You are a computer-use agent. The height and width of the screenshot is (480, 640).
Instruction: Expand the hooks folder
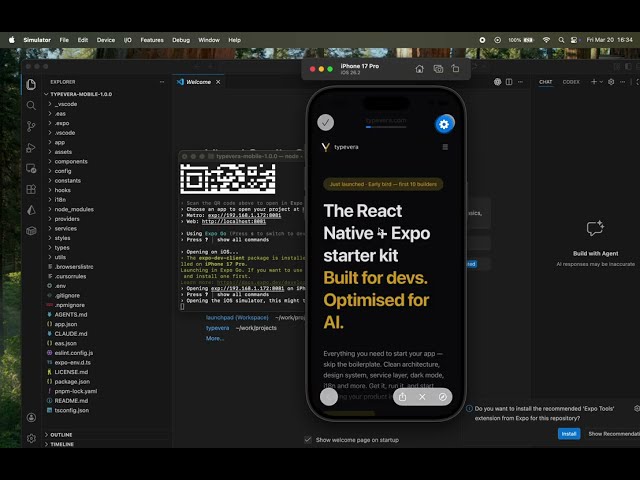click(62, 190)
